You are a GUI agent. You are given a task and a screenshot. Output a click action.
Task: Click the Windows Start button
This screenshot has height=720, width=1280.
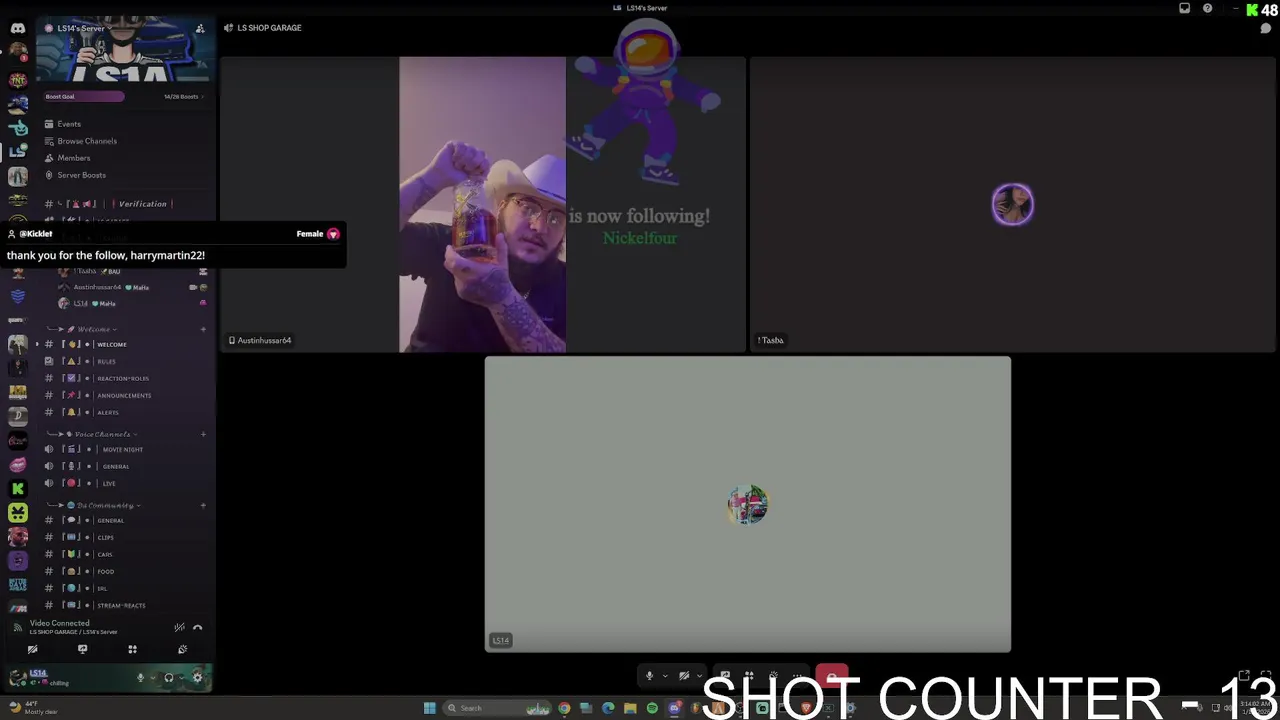(x=430, y=708)
